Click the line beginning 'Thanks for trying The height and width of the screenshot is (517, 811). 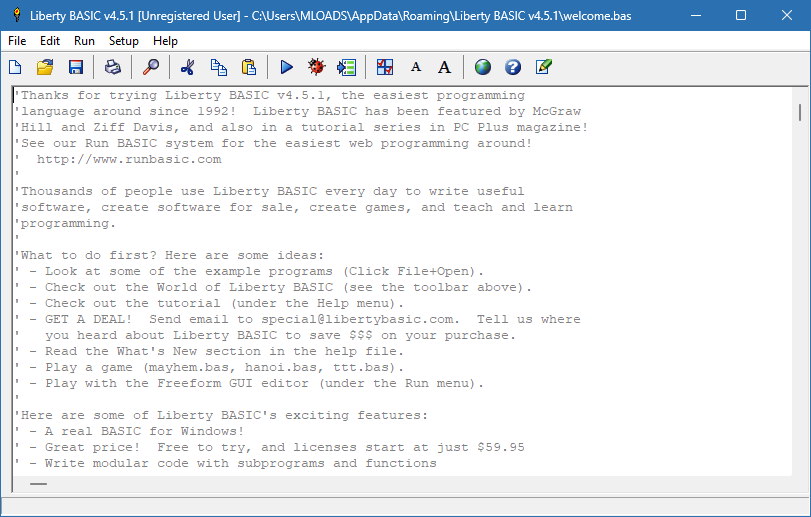click(x=269, y=95)
